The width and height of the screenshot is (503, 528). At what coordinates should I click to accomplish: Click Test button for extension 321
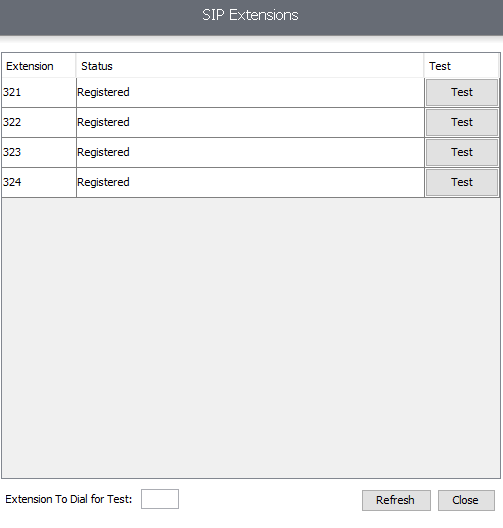click(462, 92)
